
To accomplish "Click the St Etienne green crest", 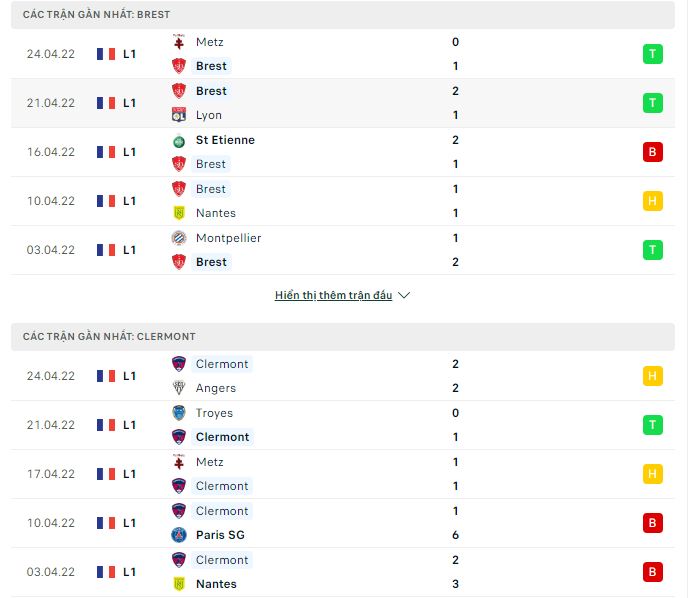I will tap(179, 140).
